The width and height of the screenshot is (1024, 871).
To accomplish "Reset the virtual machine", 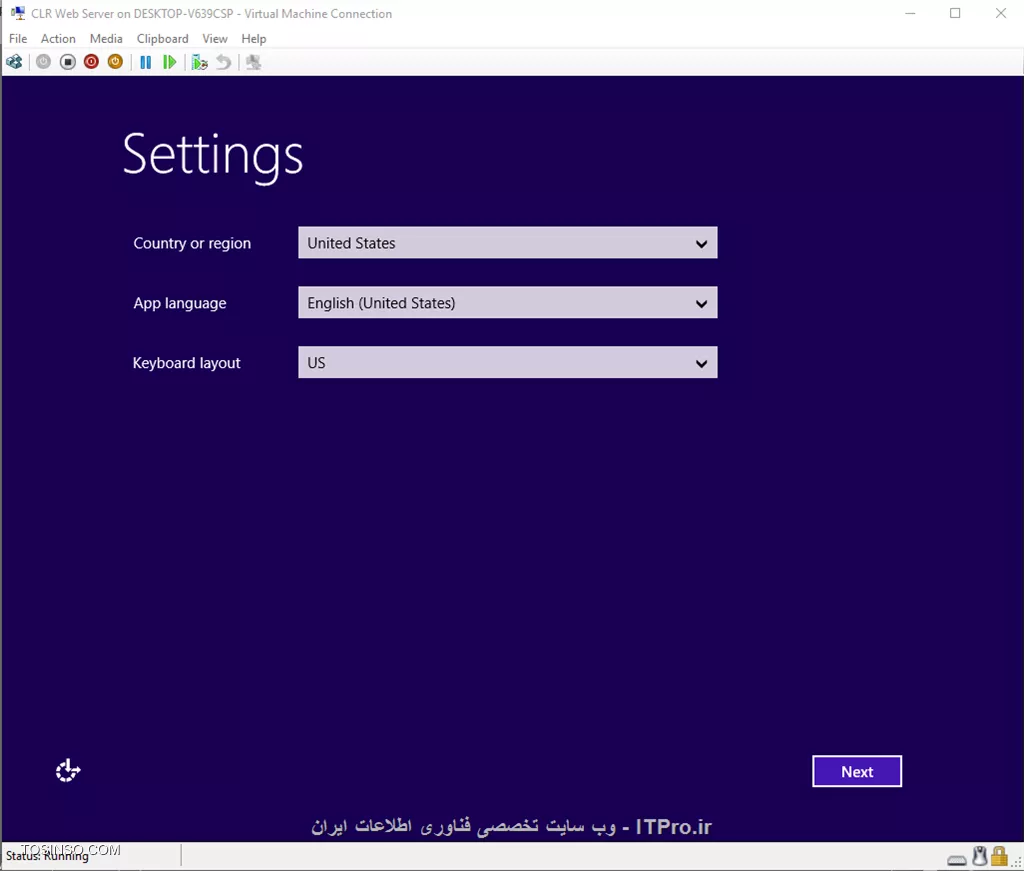I will point(171,61).
